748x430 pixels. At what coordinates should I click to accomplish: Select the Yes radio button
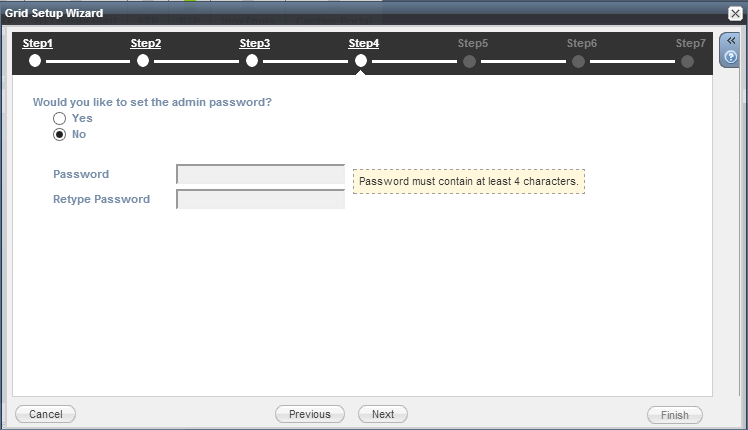click(x=60, y=118)
